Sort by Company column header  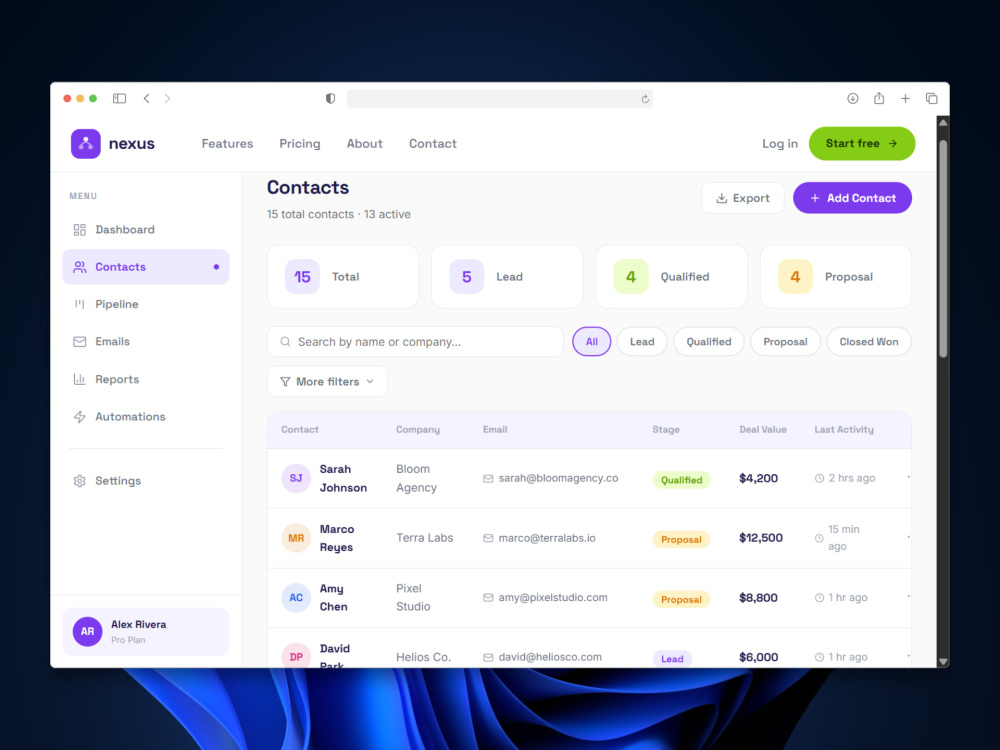click(418, 430)
